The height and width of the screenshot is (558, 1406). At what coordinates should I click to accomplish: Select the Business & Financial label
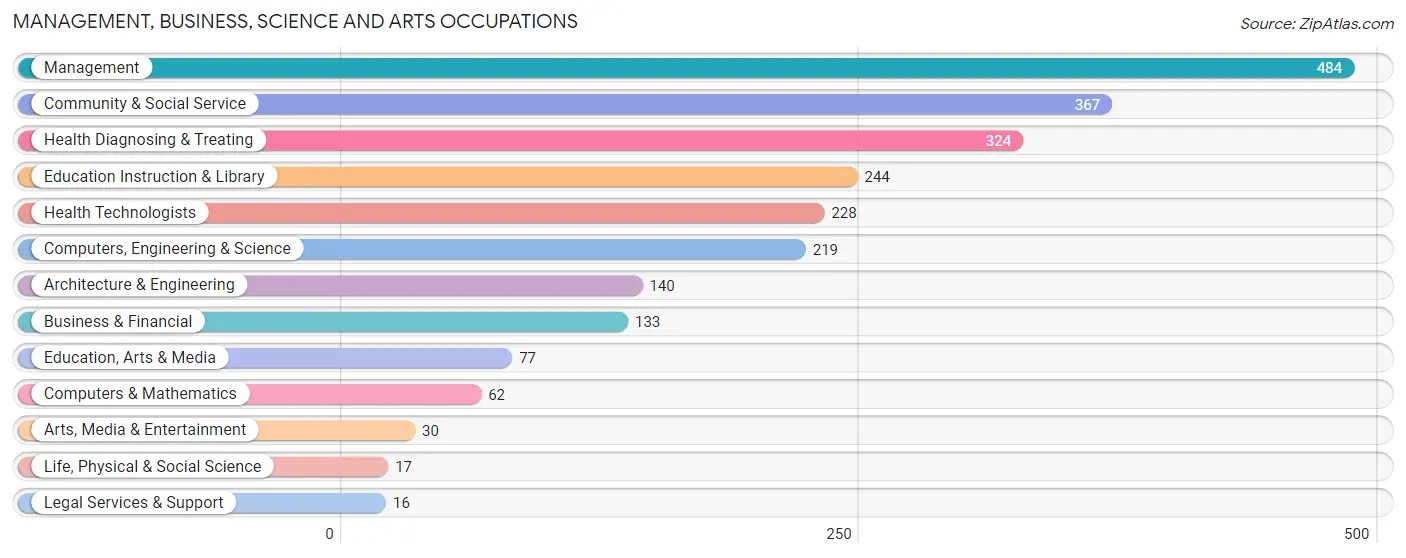[118, 322]
